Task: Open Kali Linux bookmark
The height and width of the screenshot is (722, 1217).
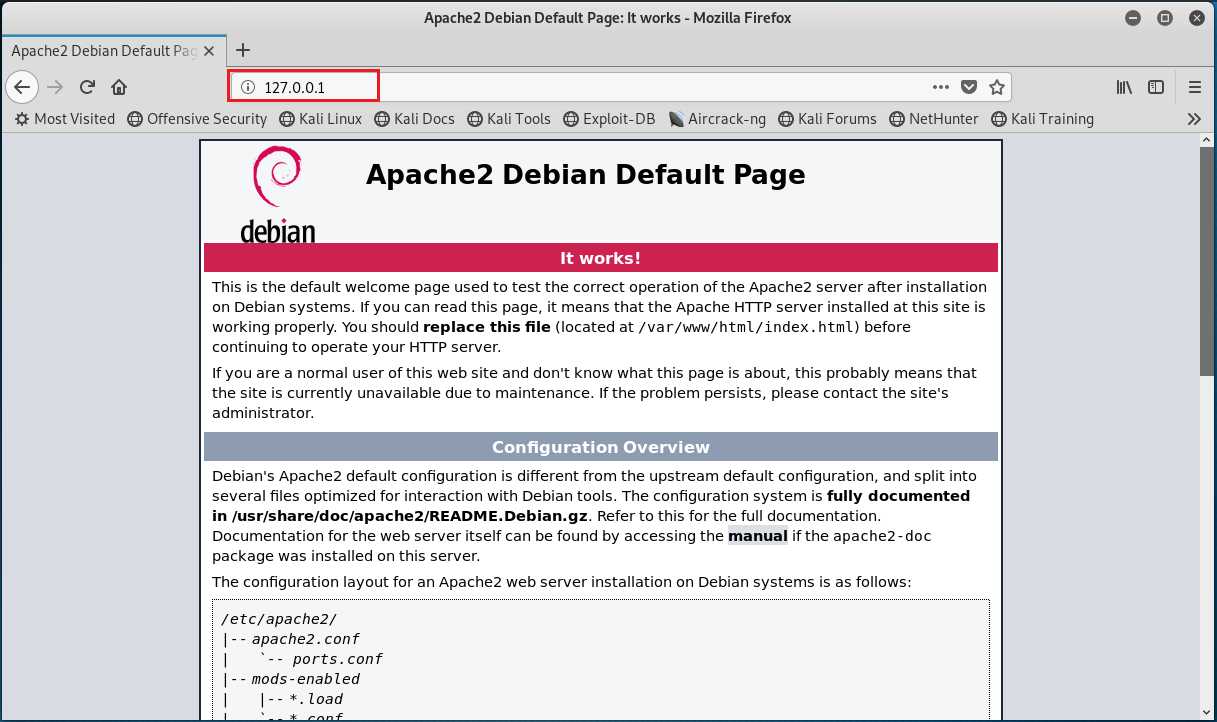Action: coord(320,119)
